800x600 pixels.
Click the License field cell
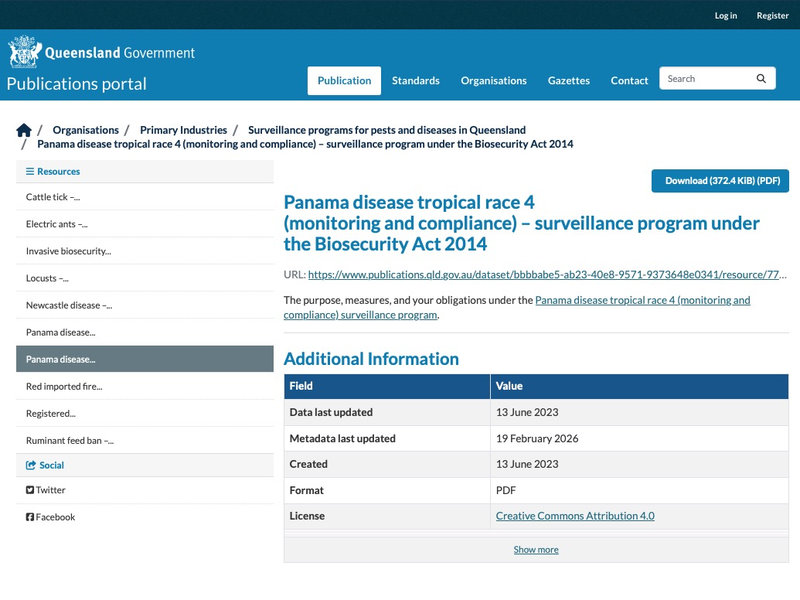tap(387, 516)
